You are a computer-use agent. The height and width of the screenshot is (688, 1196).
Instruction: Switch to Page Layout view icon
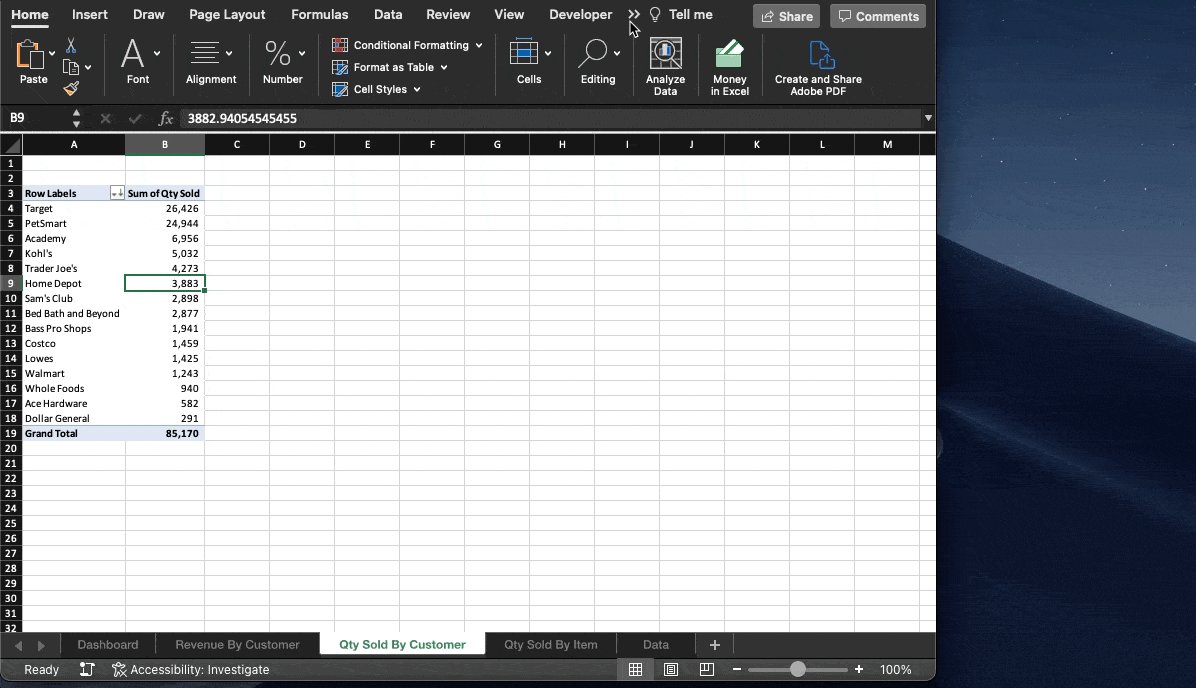click(x=670, y=669)
